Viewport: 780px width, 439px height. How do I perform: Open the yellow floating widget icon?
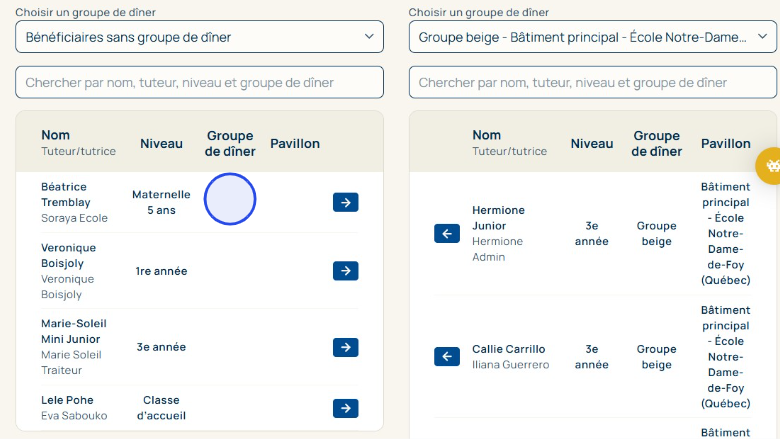pos(770,165)
